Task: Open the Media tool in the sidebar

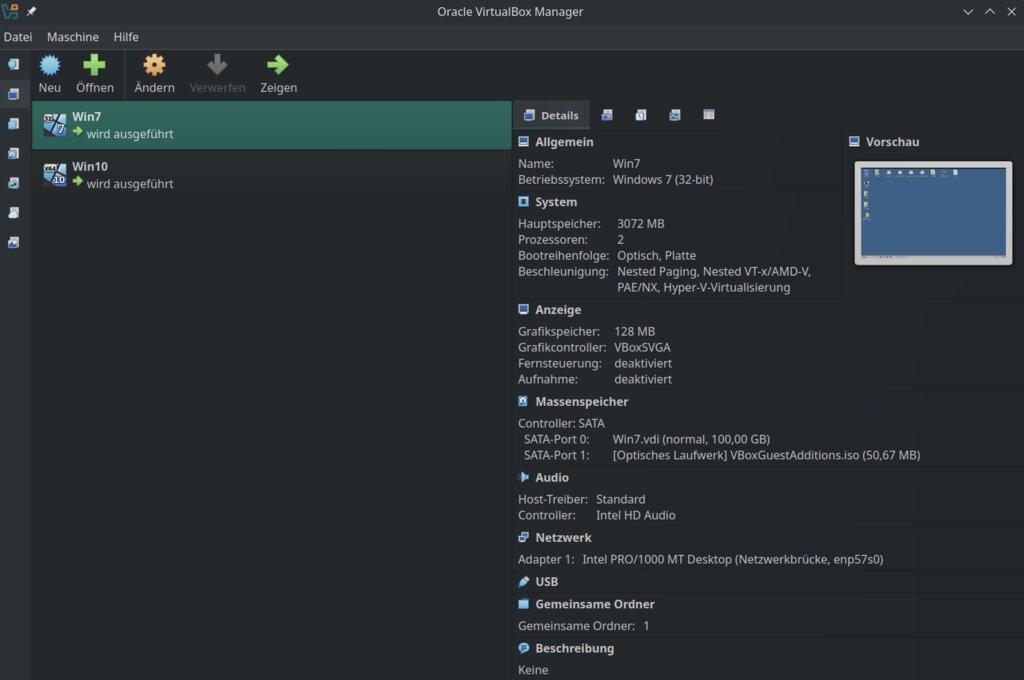Action: coord(12,123)
